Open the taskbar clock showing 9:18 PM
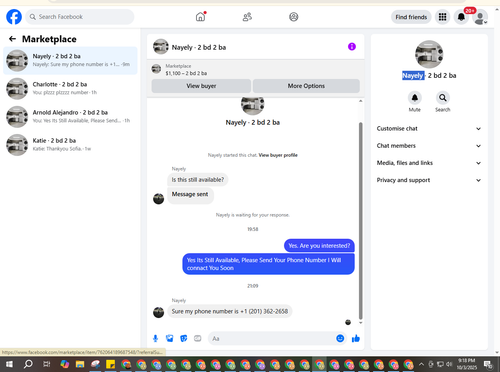 pos(467,364)
